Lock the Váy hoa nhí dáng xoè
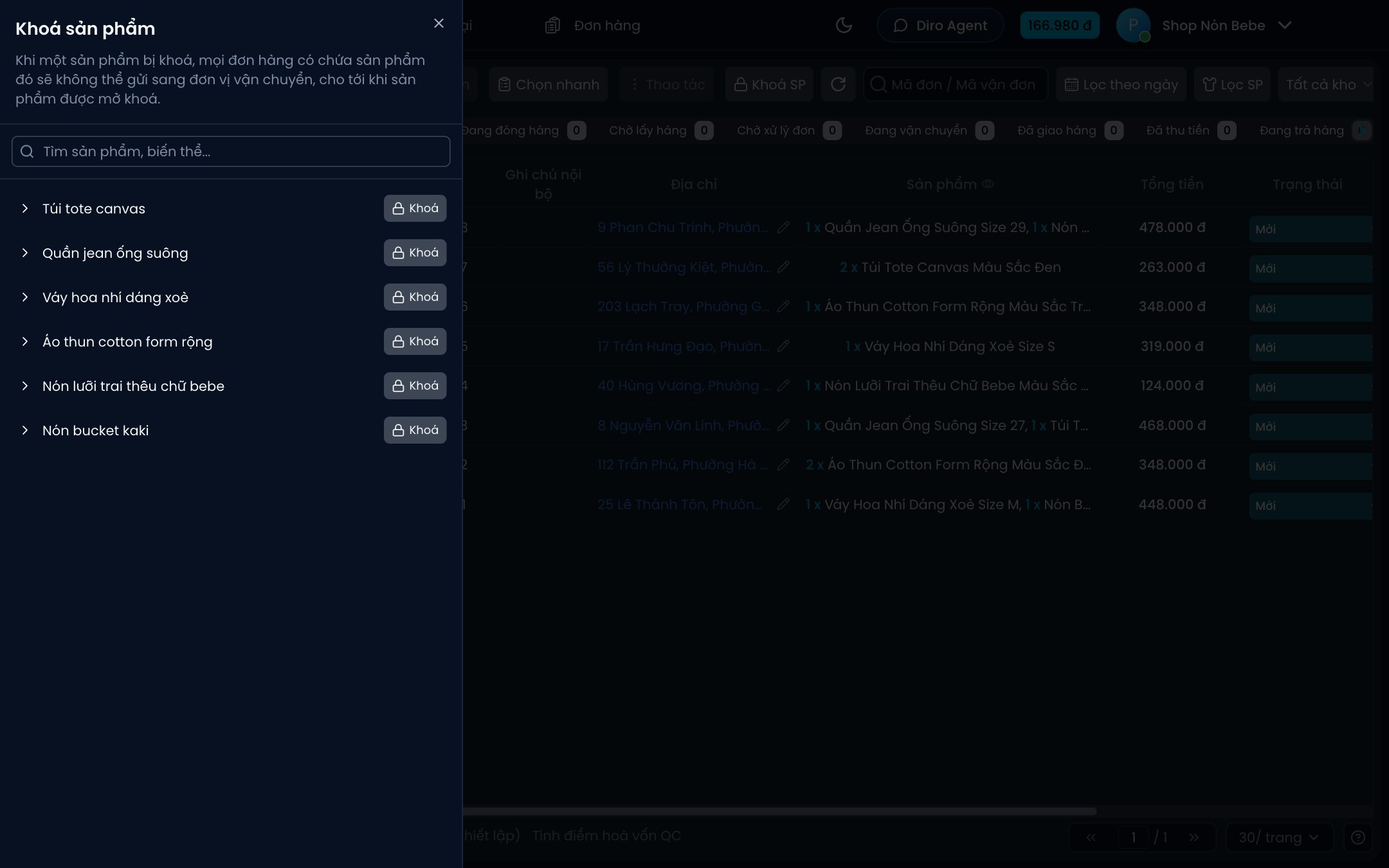The width and height of the screenshot is (1389, 868). click(x=415, y=297)
